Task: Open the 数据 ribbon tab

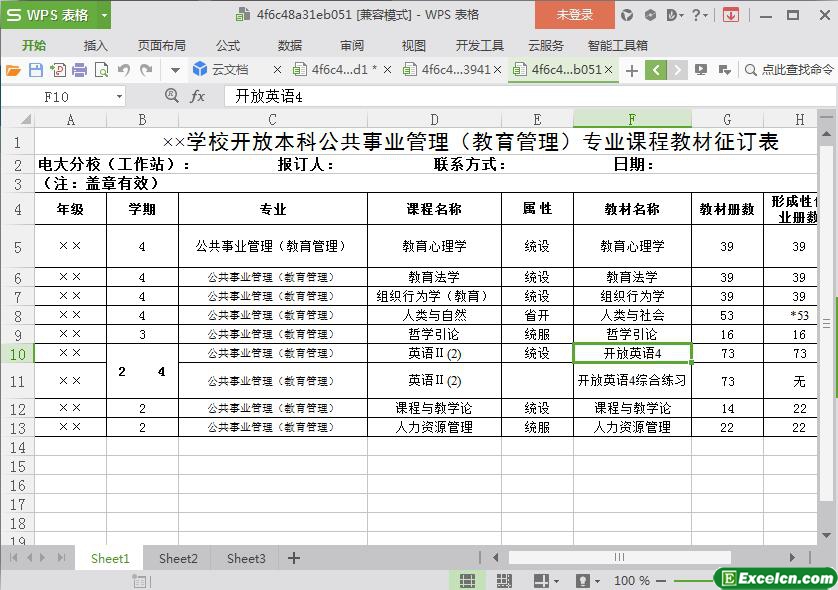Action: [x=290, y=45]
